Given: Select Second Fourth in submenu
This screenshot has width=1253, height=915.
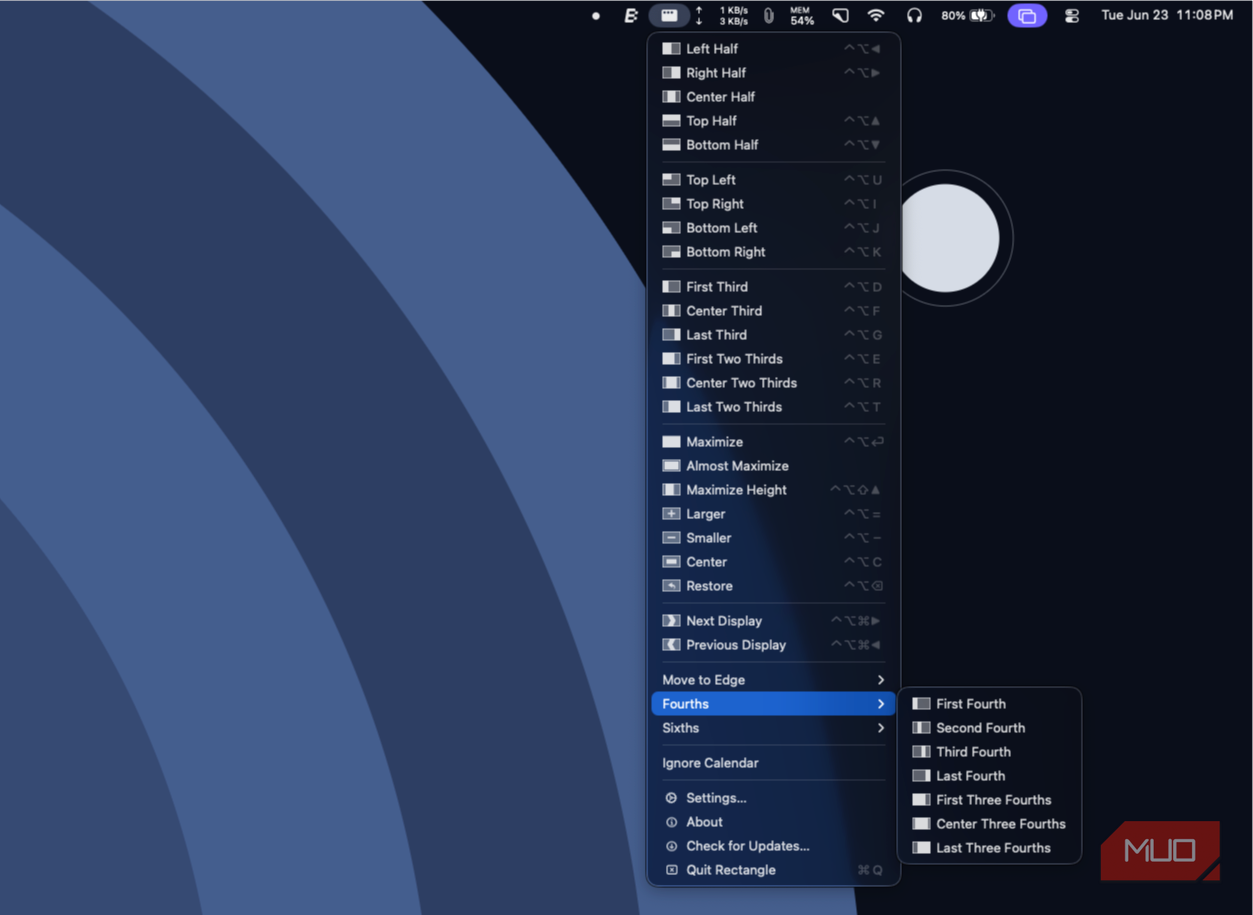Looking at the screenshot, I should click(x=990, y=728).
